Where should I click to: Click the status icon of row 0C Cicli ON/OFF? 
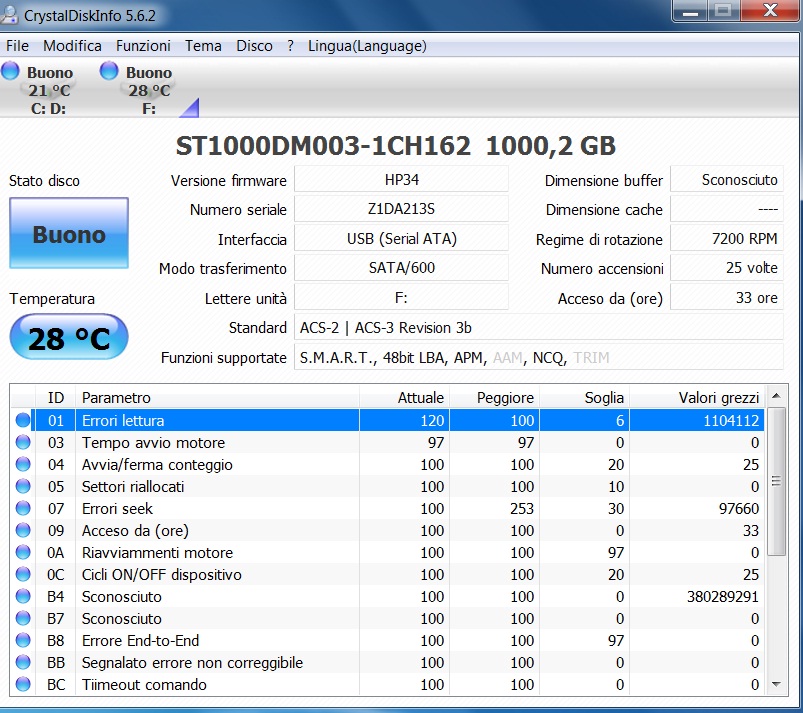point(23,574)
